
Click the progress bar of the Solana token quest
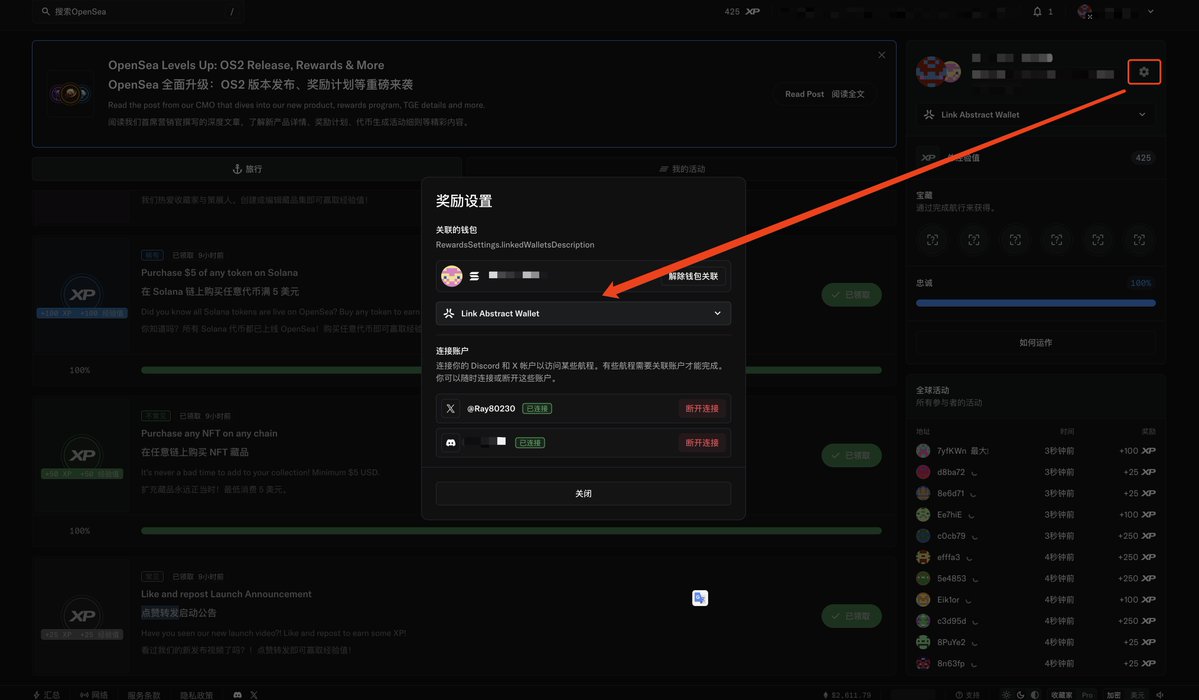[x=512, y=370]
